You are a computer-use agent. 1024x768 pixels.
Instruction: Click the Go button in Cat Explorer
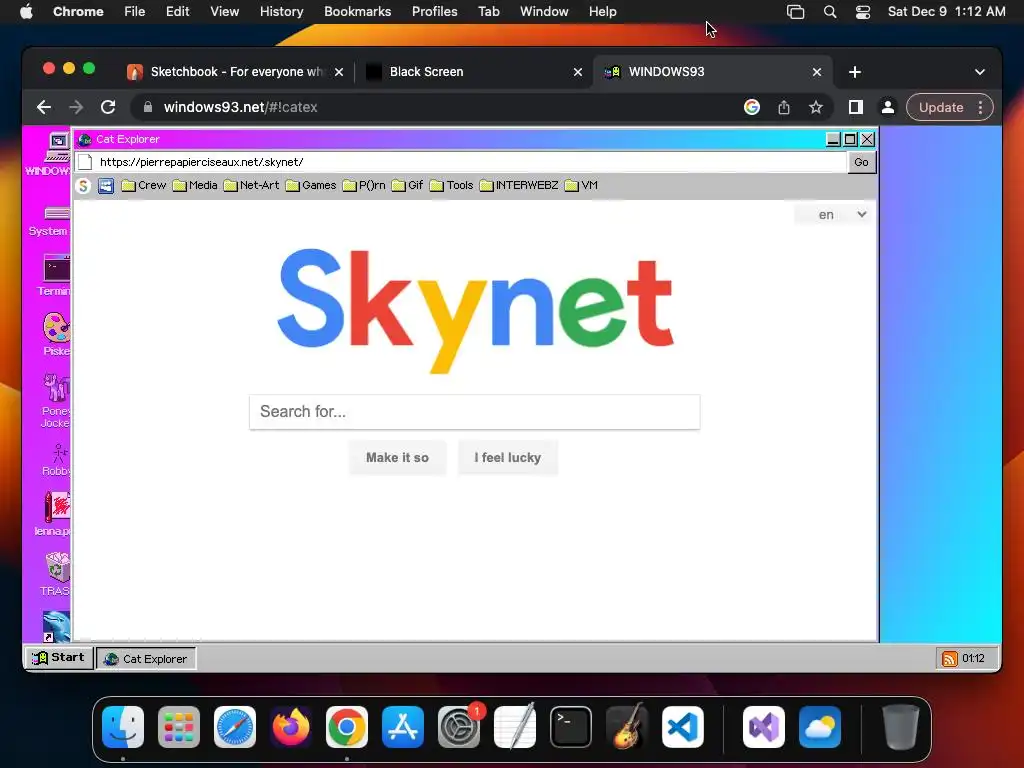tap(861, 162)
